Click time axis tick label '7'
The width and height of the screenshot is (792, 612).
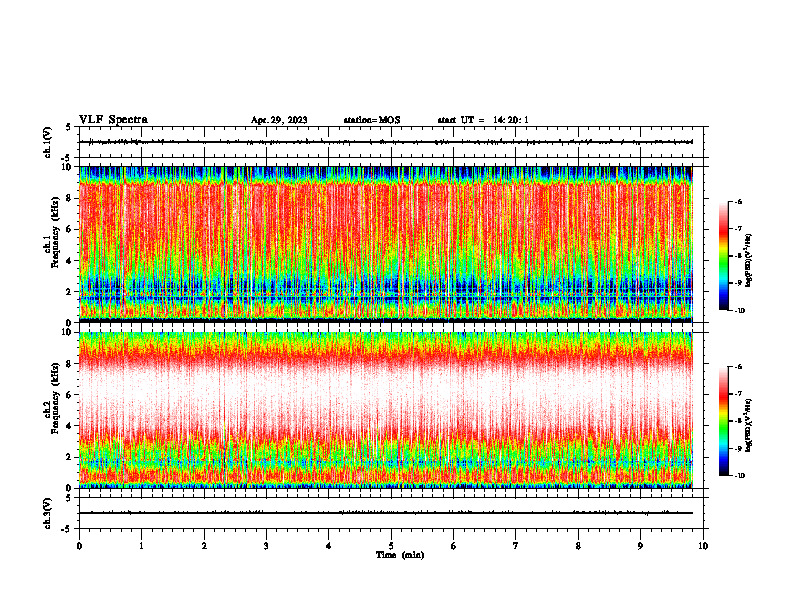(x=516, y=546)
